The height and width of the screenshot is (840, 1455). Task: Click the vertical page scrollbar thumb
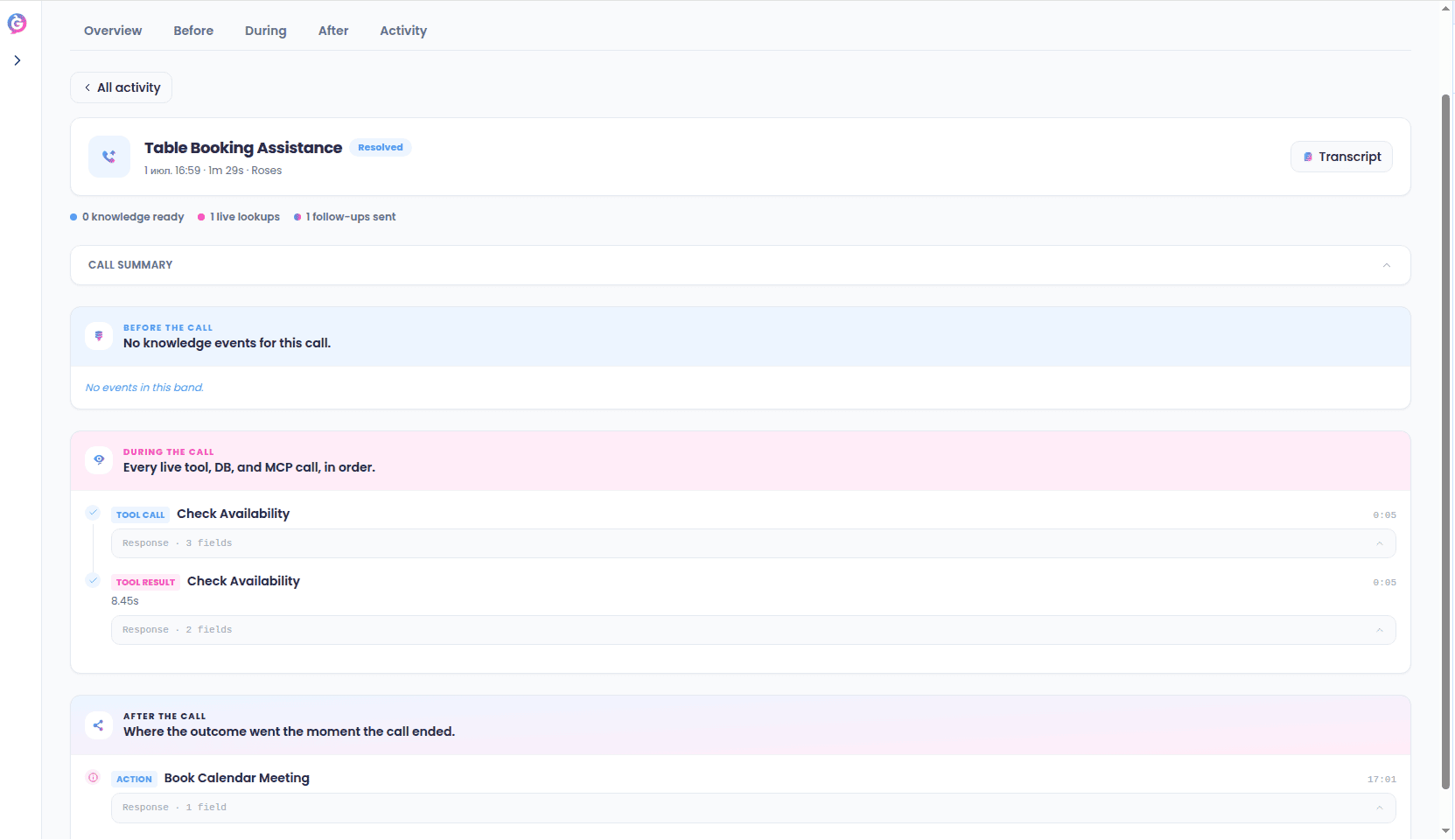click(x=1446, y=442)
